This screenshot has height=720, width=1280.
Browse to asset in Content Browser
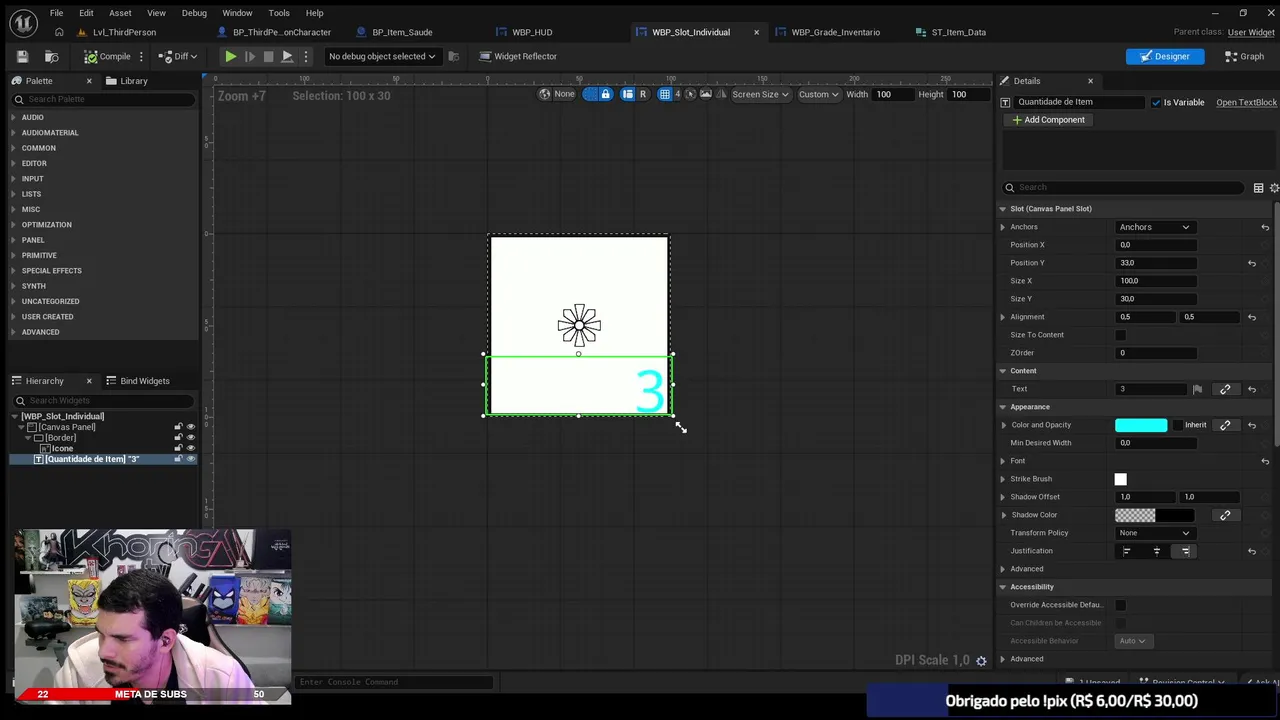[x=52, y=56]
